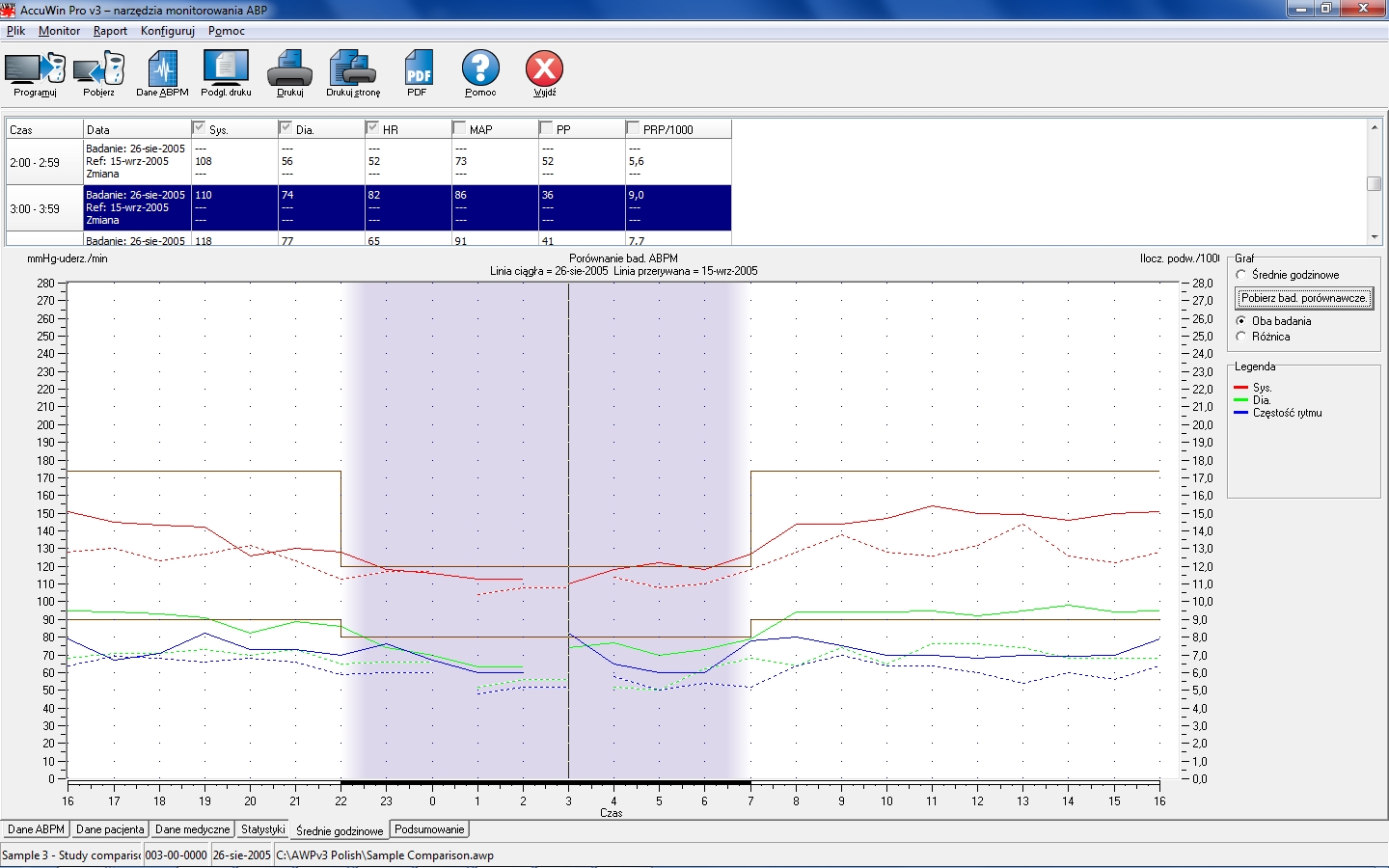Uncheck the Sys. column checkbox

pyautogui.click(x=199, y=126)
